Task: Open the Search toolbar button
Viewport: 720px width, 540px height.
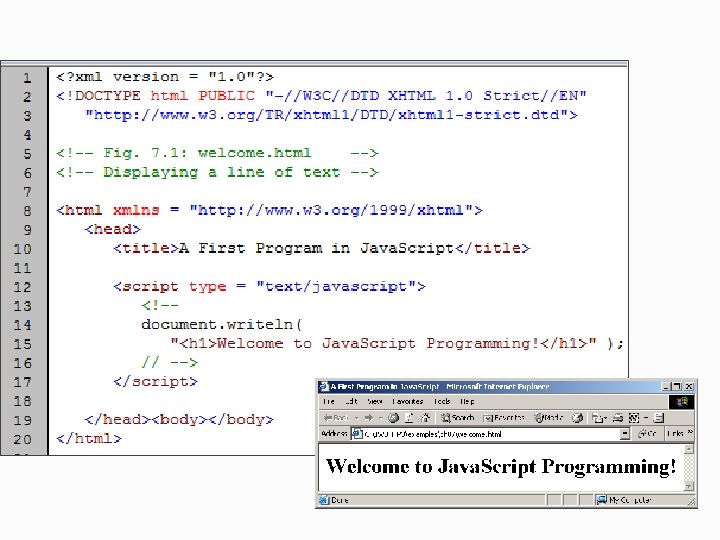Action: (x=457, y=418)
